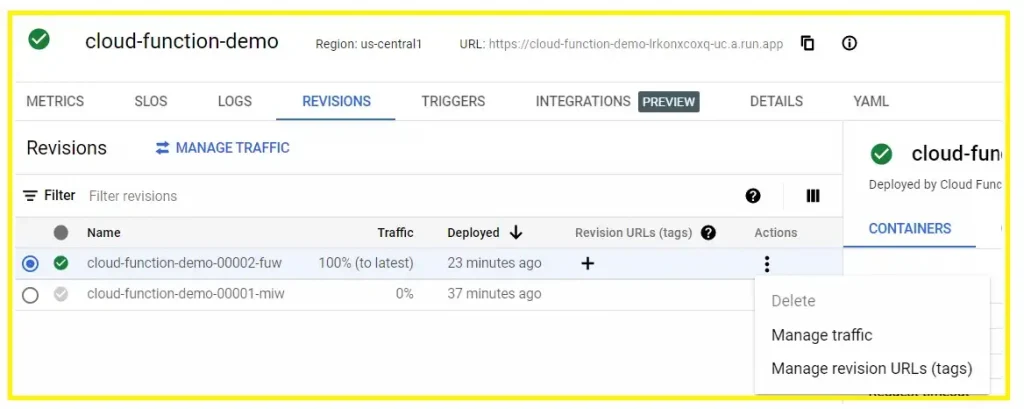
Task: Click the green status check beside the cloud-function-demo title
Action: coord(39,40)
